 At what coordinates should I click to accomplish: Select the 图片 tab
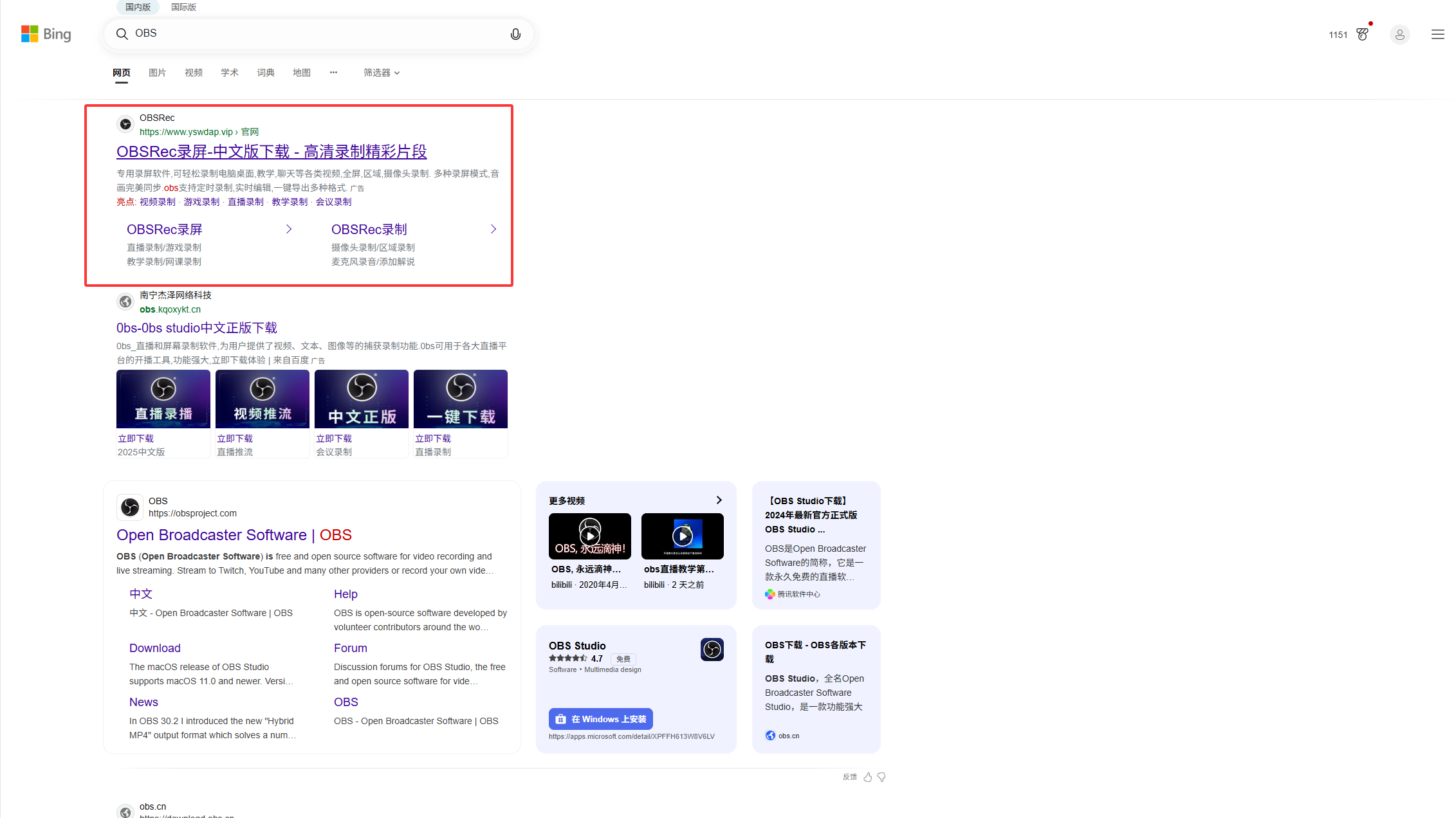point(157,73)
